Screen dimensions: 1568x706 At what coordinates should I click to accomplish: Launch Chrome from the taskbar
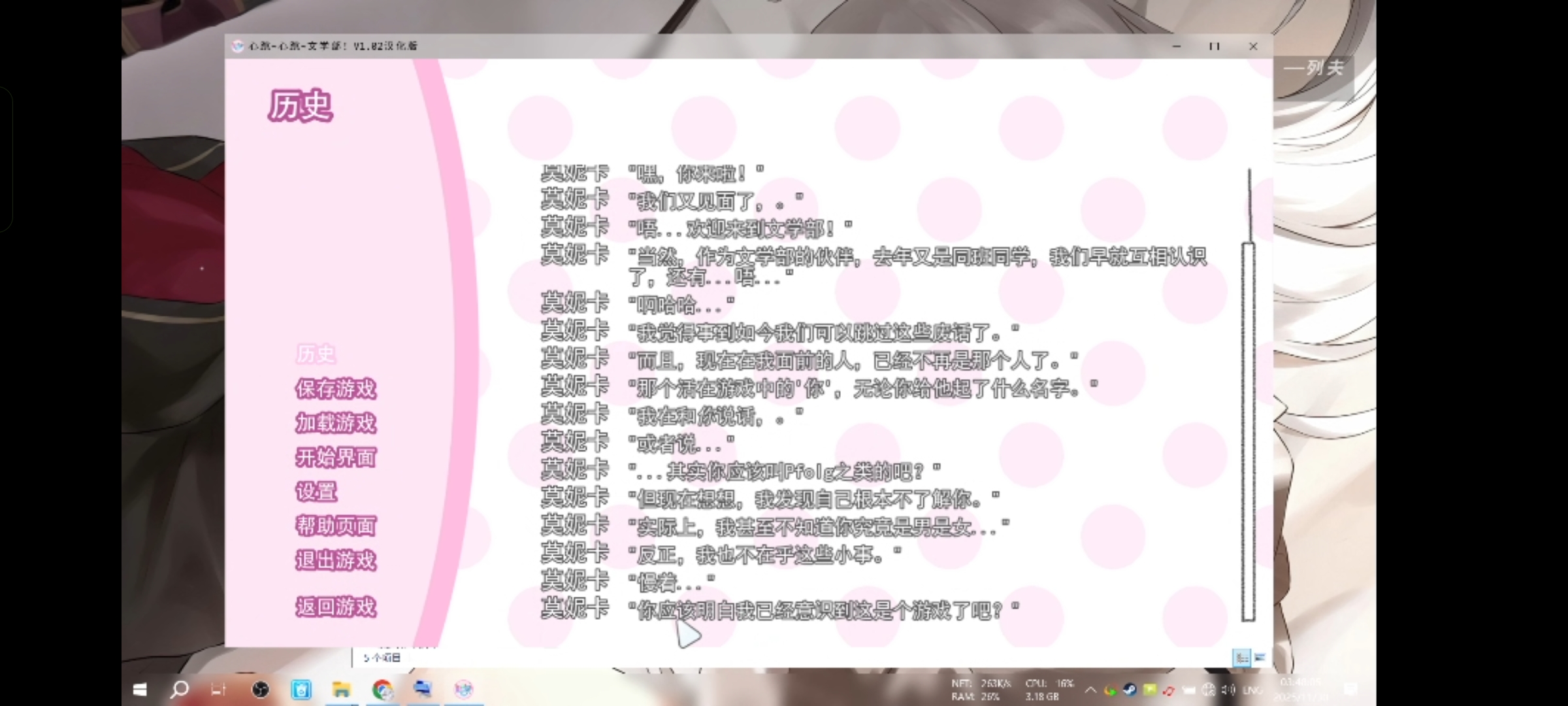coord(382,690)
